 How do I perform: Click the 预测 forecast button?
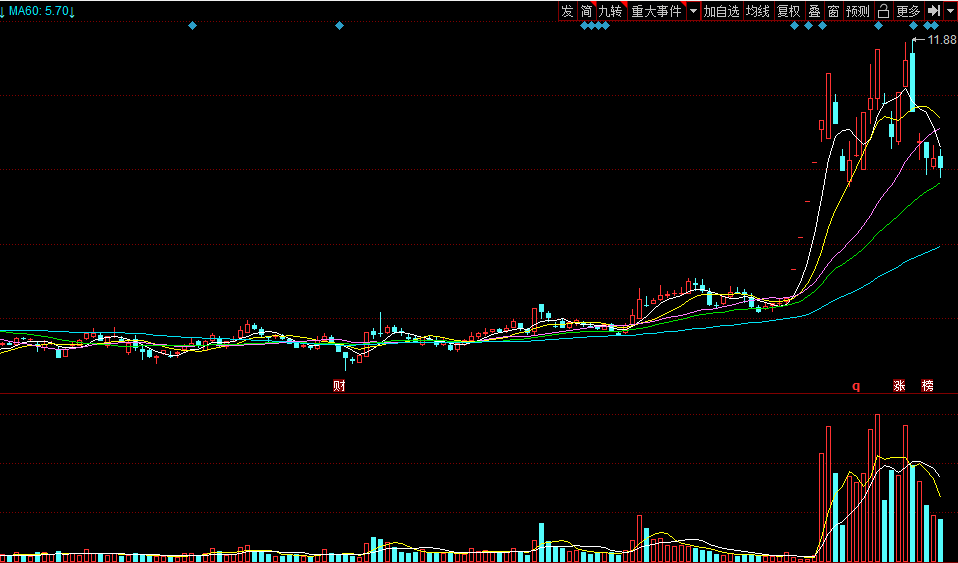coord(858,11)
